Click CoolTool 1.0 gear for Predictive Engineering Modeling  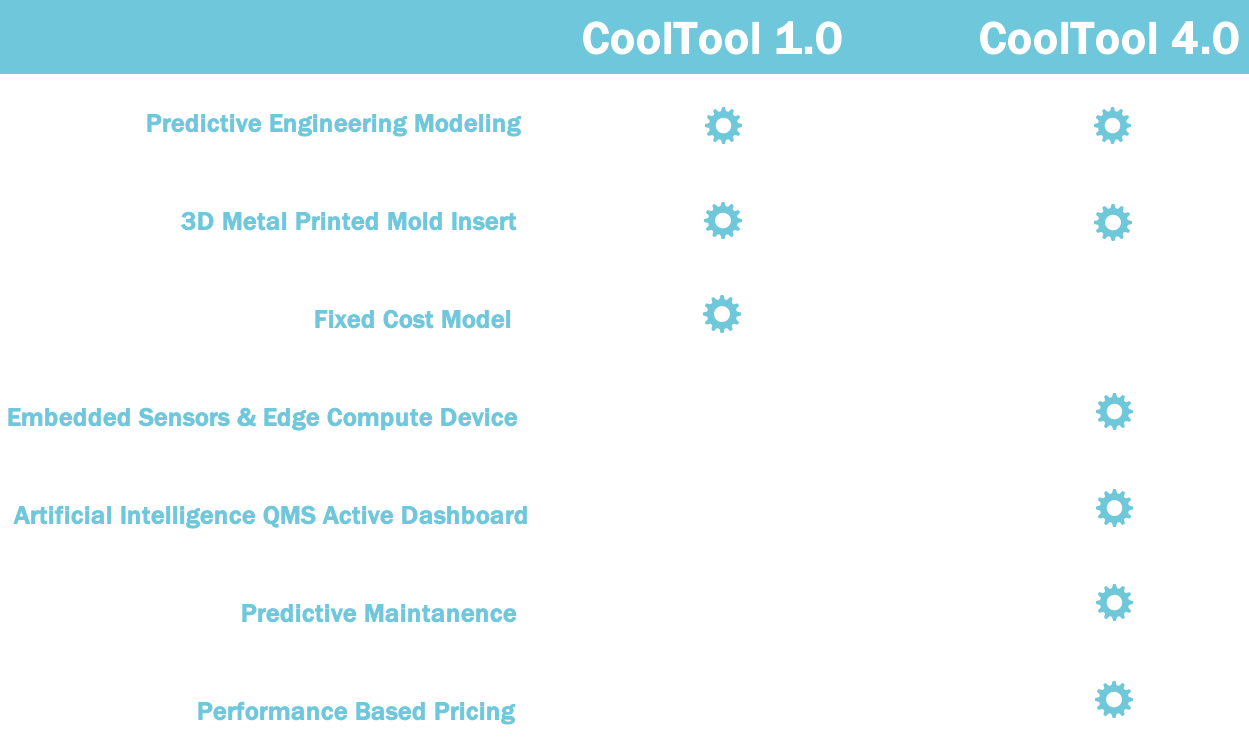pos(723,126)
